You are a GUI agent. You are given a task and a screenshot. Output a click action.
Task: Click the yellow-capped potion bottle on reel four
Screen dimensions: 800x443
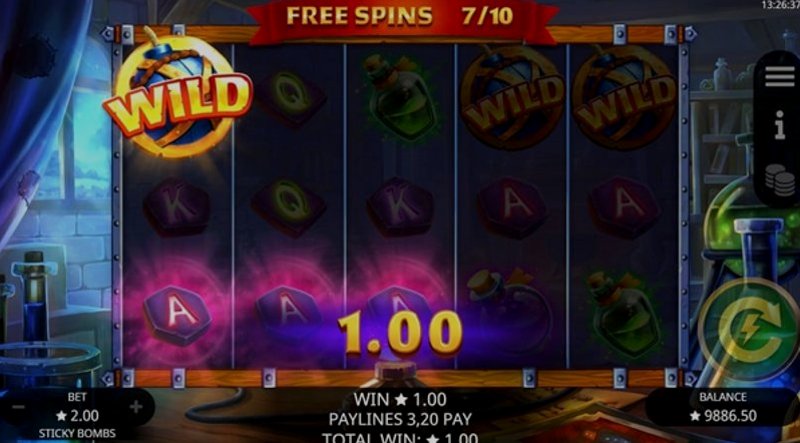click(508, 312)
